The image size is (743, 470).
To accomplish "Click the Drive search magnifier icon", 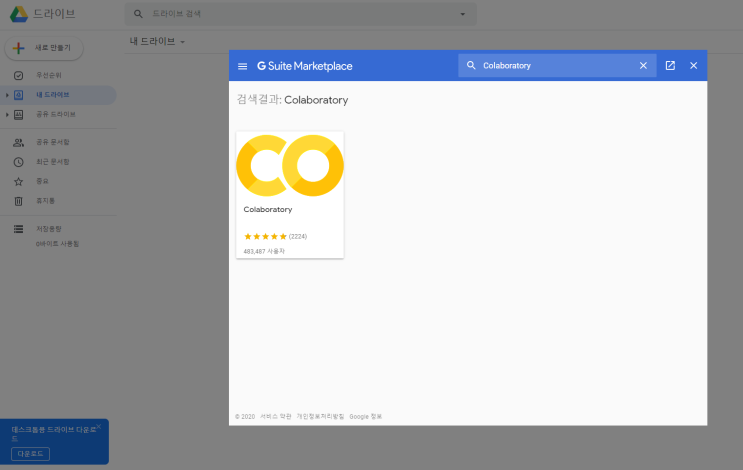I will point(138,14).
